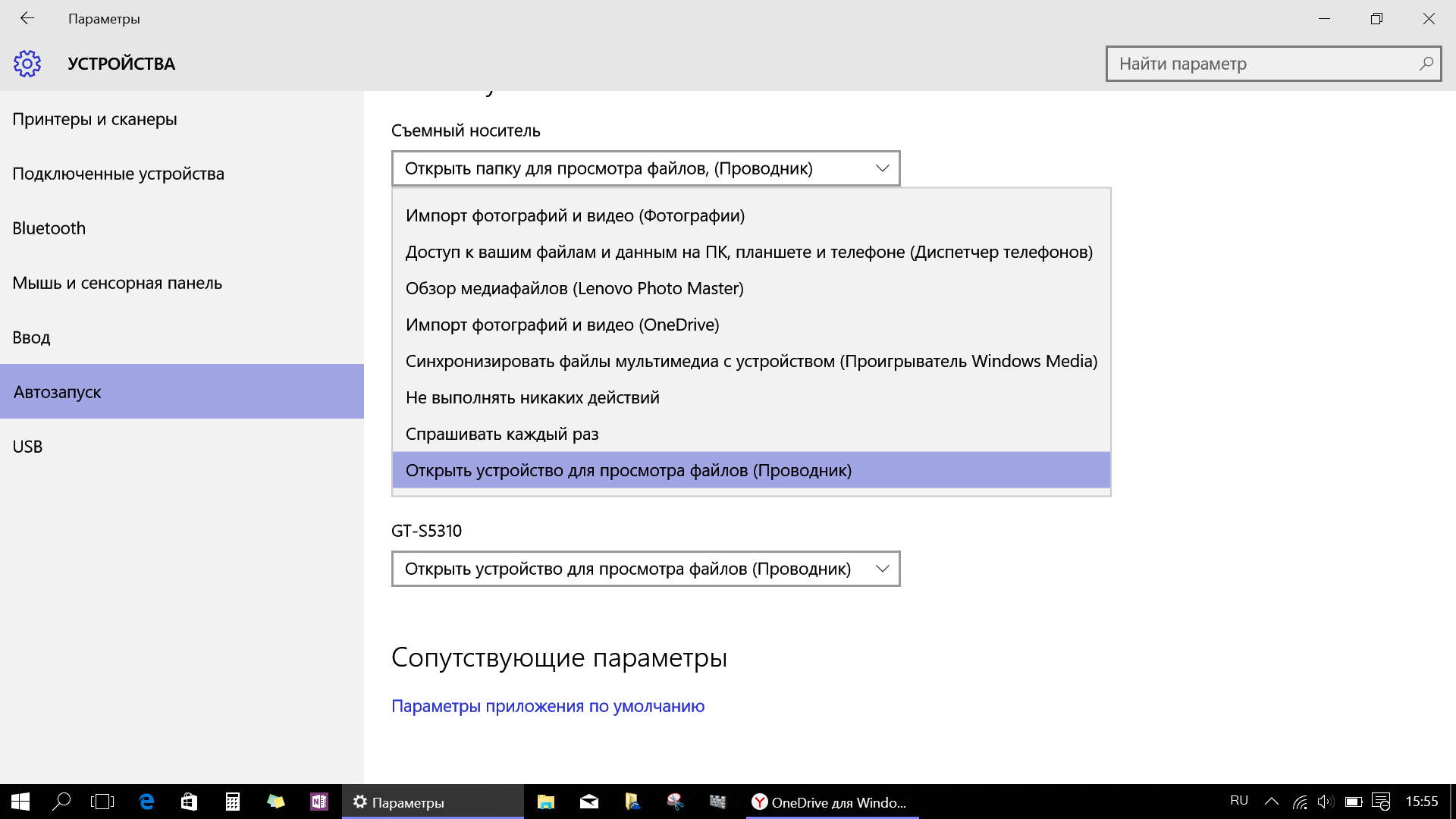Open Мышь и сенсорная панель section
1456x819 pixels.
click(182, 283)
